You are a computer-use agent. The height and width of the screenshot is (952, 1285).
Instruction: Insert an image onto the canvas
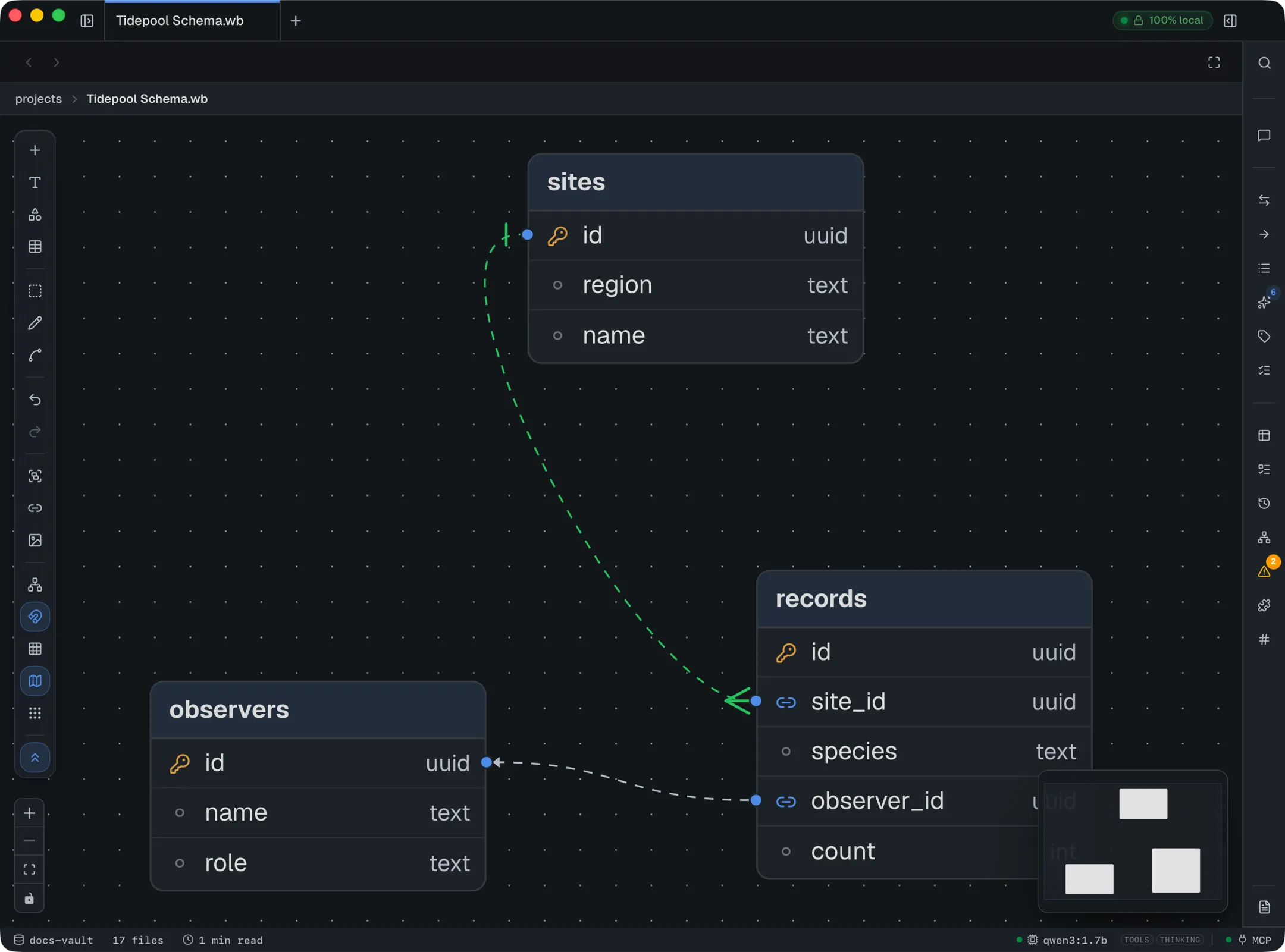pyautogui.click(x=35, y=541)
